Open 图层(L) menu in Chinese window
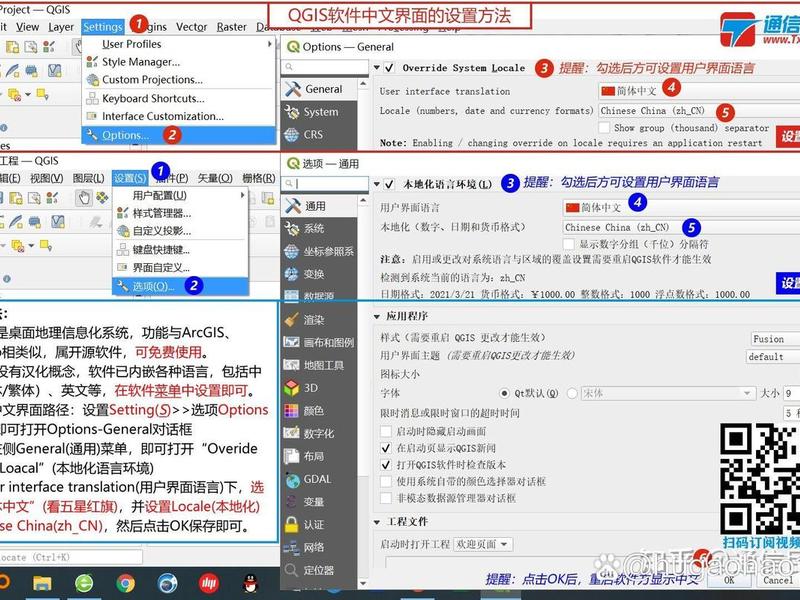 88,178
